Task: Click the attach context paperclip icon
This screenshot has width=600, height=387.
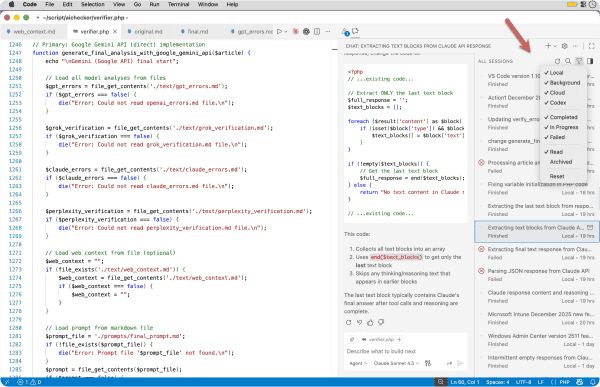Action: [352, 340]
